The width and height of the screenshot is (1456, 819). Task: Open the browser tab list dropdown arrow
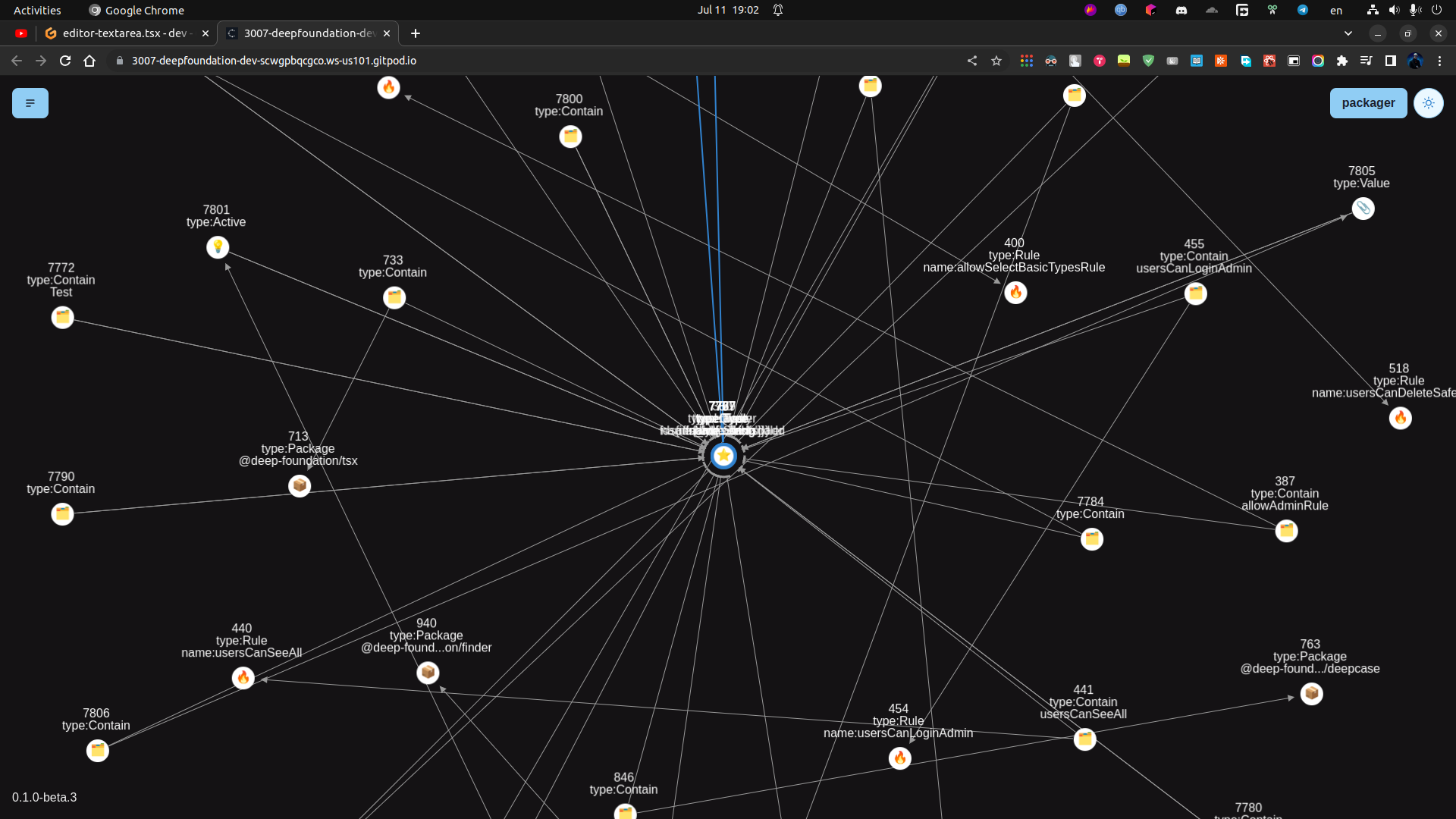(1348, 33)
